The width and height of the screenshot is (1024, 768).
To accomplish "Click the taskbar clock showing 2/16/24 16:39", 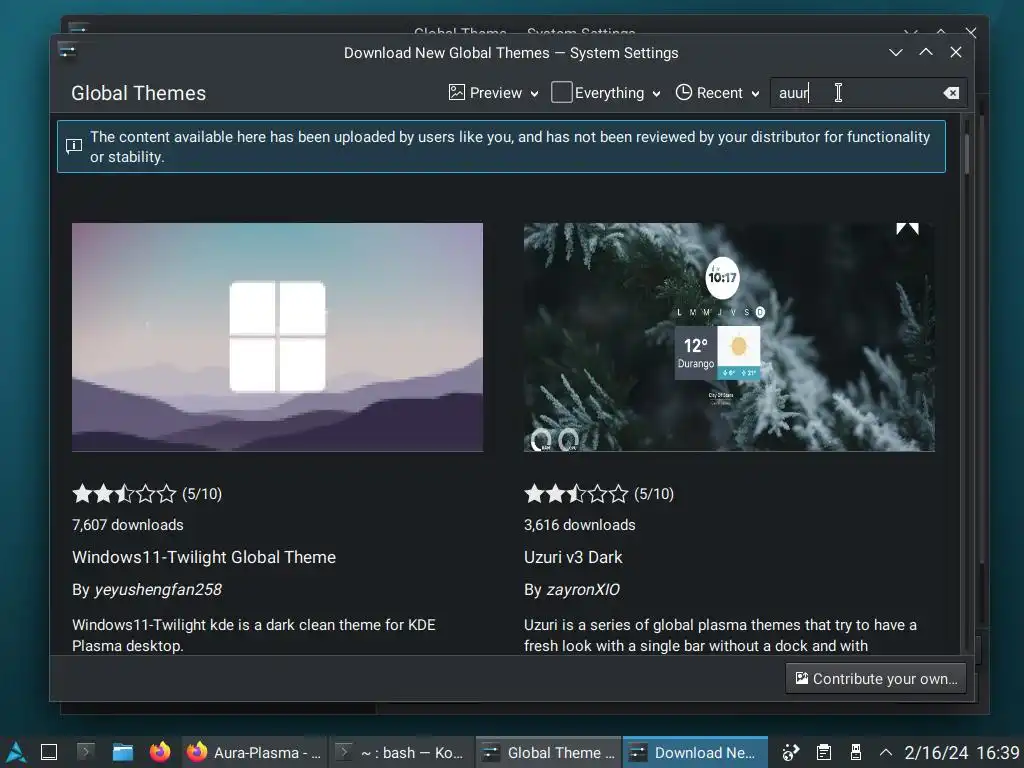I will click(961, 752).
